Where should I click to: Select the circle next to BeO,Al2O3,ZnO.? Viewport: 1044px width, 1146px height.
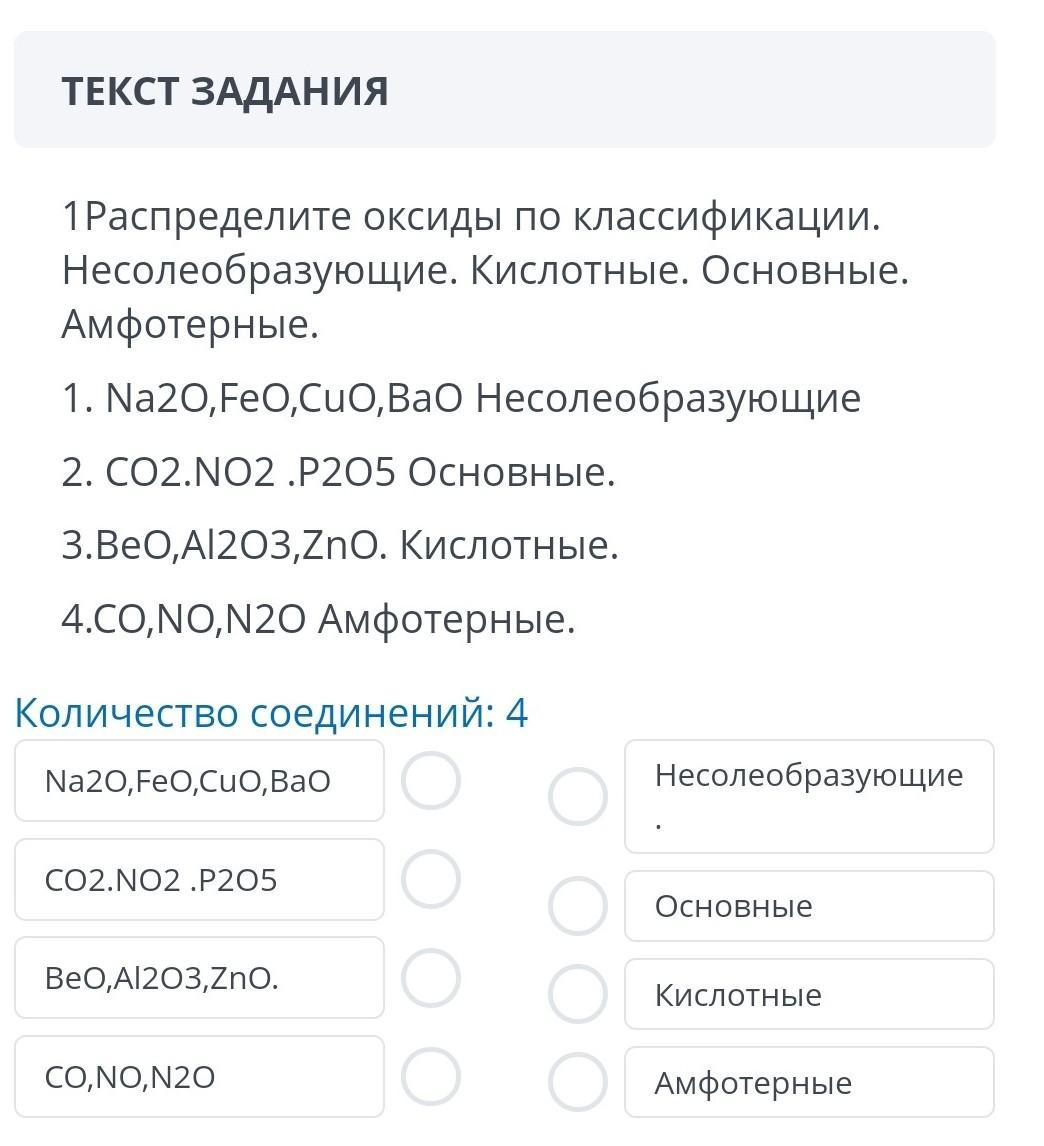431,978
